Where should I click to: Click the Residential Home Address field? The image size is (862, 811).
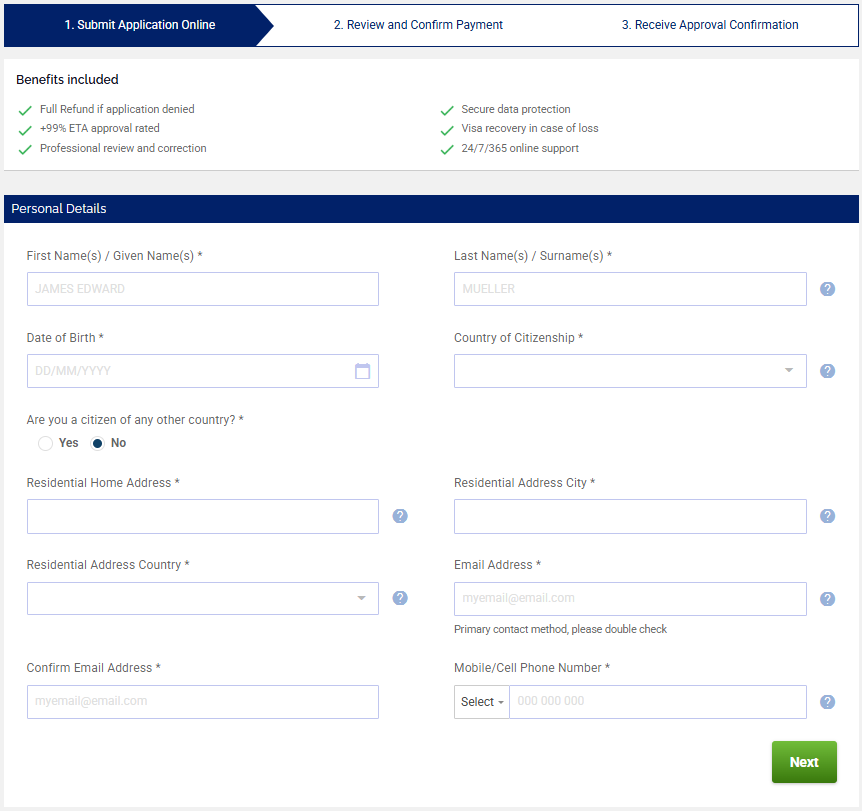tap(203, 516)
